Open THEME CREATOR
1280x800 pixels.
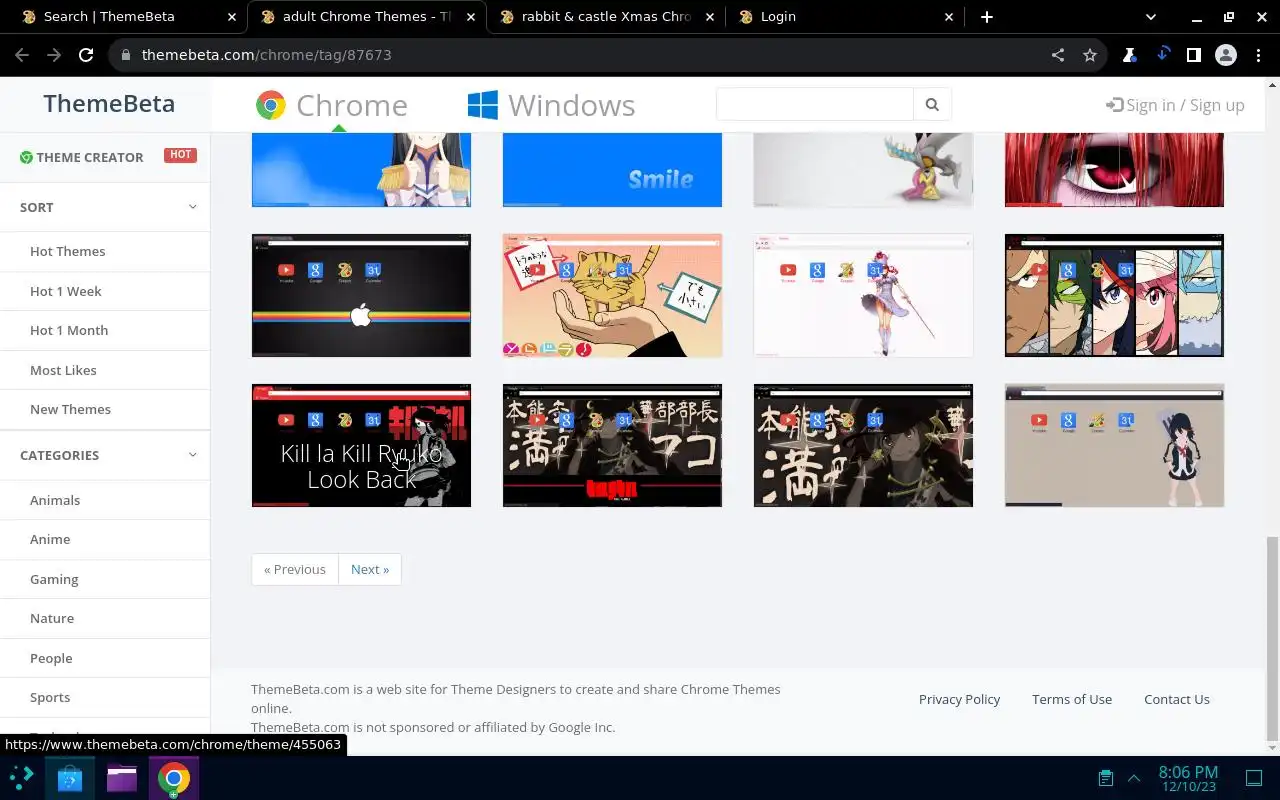coord(90,157)
